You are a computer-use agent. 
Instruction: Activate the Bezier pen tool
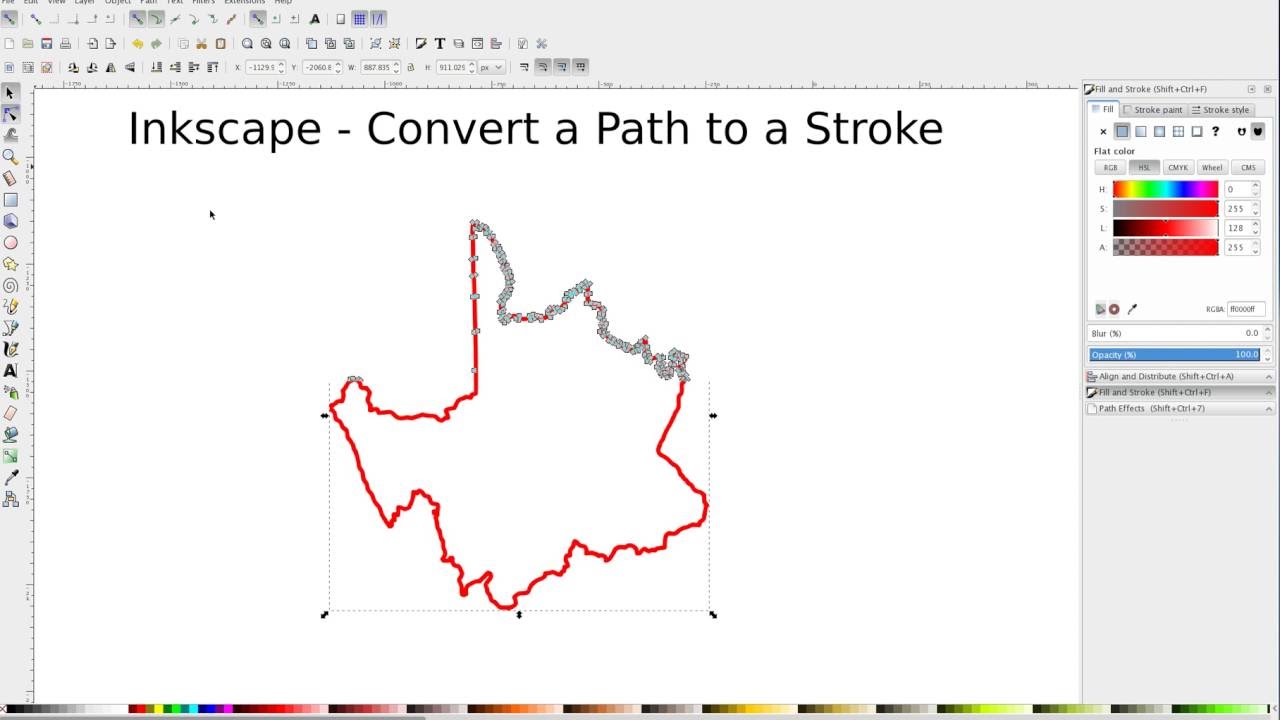pos(10,328)
